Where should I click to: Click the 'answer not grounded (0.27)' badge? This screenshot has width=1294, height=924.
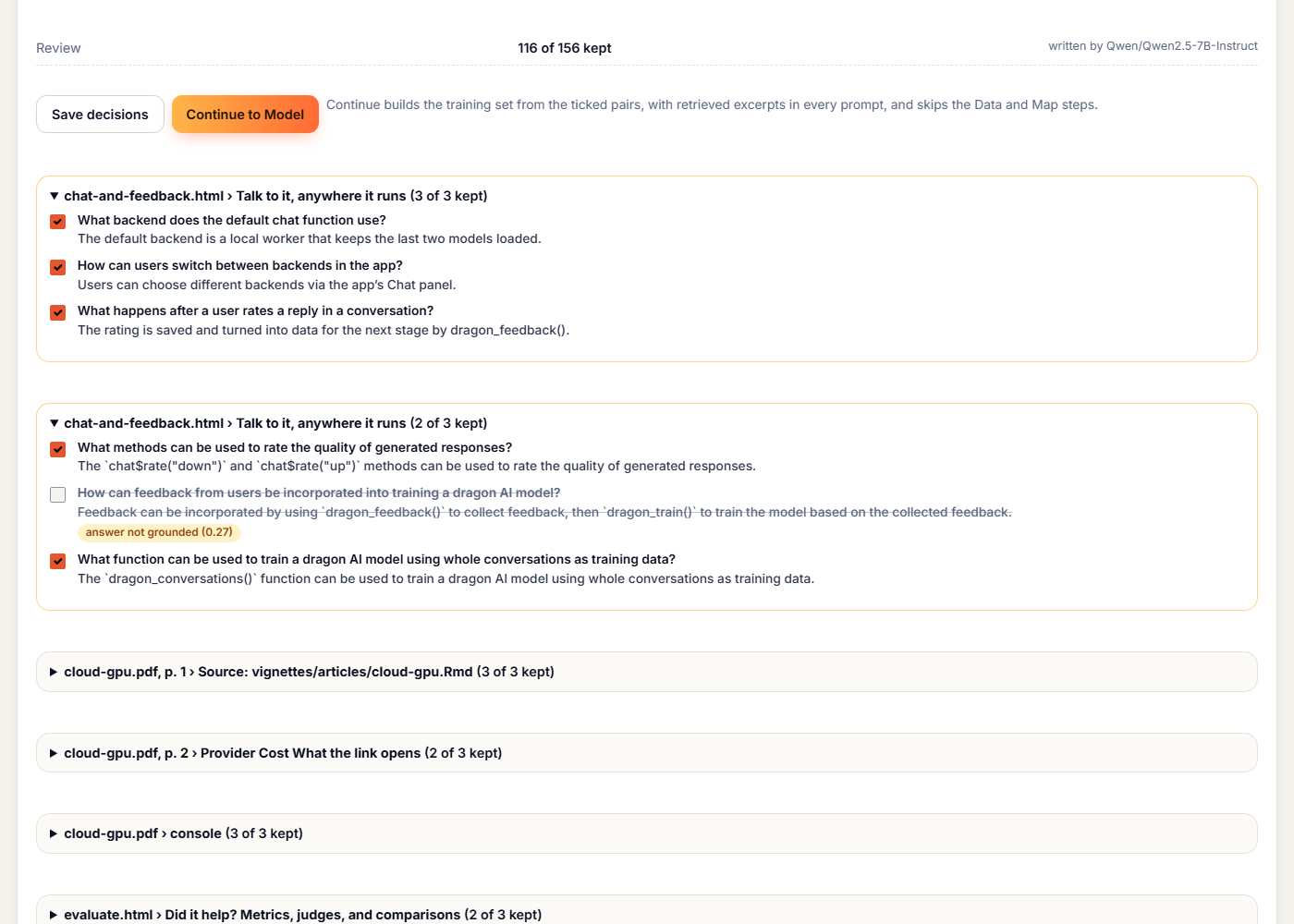point(159,532)
